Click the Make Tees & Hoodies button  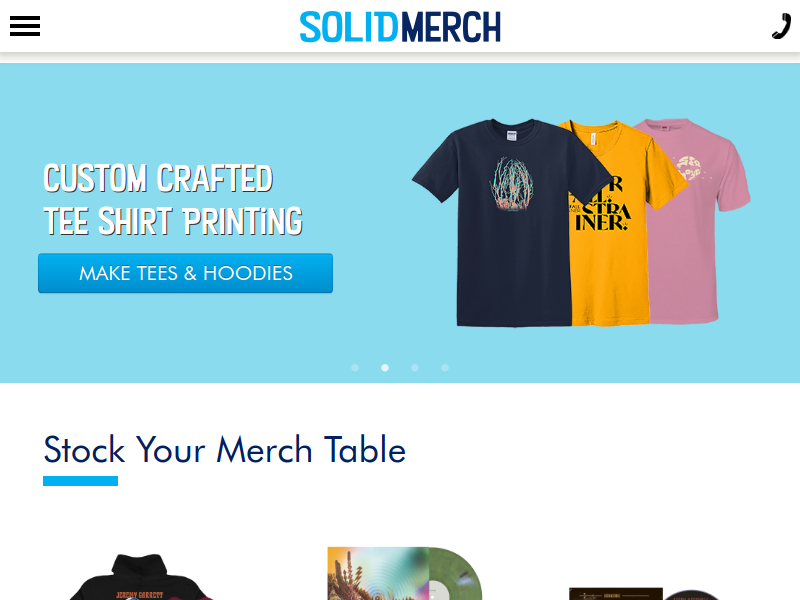click(185, 273)
